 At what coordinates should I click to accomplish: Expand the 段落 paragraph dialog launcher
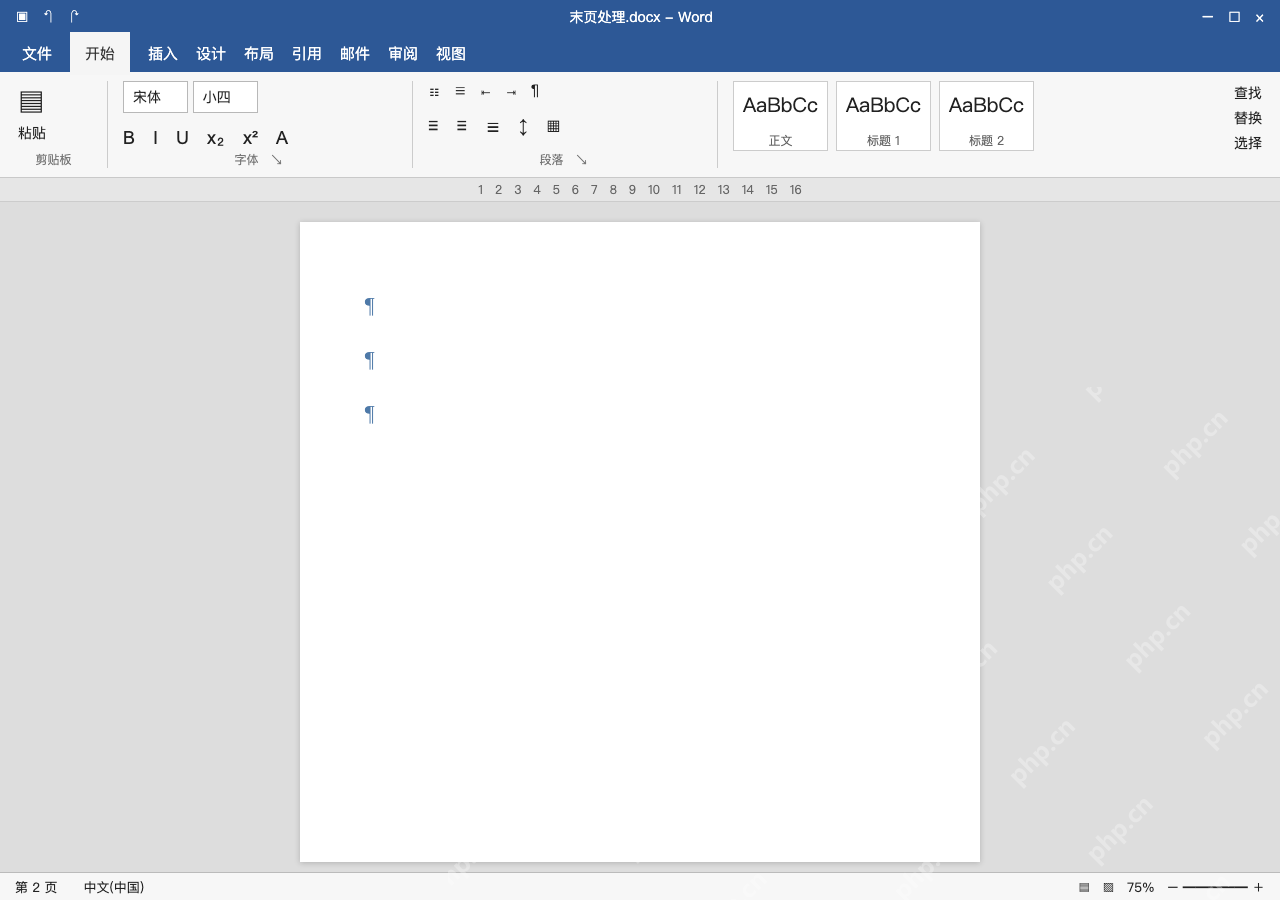coord(582,160)
